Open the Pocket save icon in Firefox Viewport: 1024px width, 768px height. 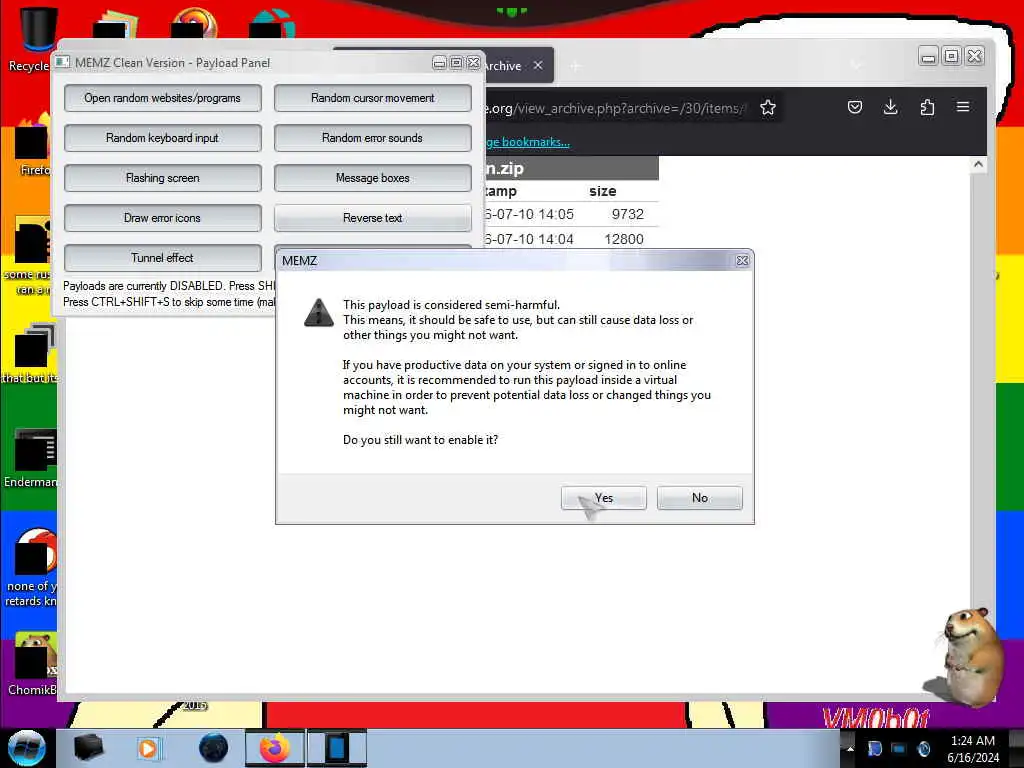coord(855,107)
